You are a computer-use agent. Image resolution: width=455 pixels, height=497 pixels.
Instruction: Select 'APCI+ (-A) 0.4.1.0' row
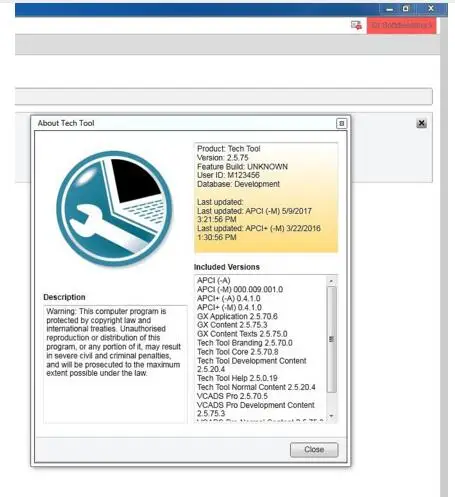click(x=229, y=298)
